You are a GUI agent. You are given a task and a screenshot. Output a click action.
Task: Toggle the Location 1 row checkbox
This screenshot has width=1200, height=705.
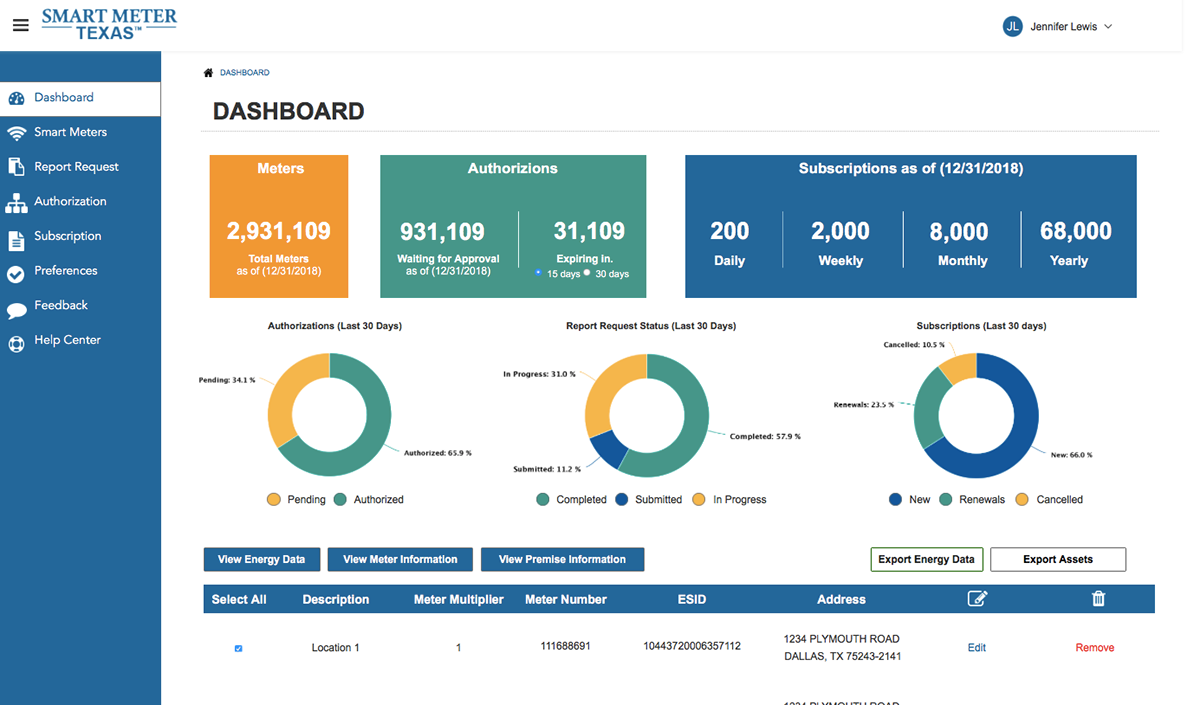(x=238, y=648)
